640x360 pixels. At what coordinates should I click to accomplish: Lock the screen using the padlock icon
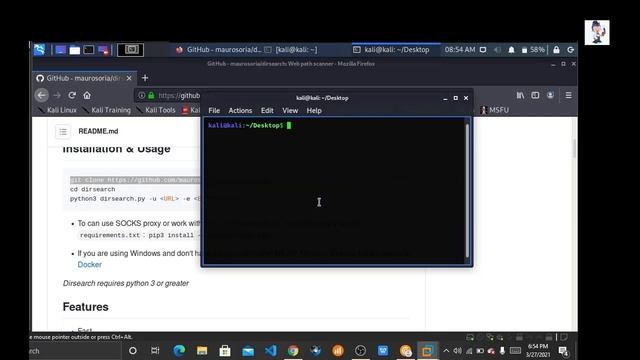pos(556,50)
